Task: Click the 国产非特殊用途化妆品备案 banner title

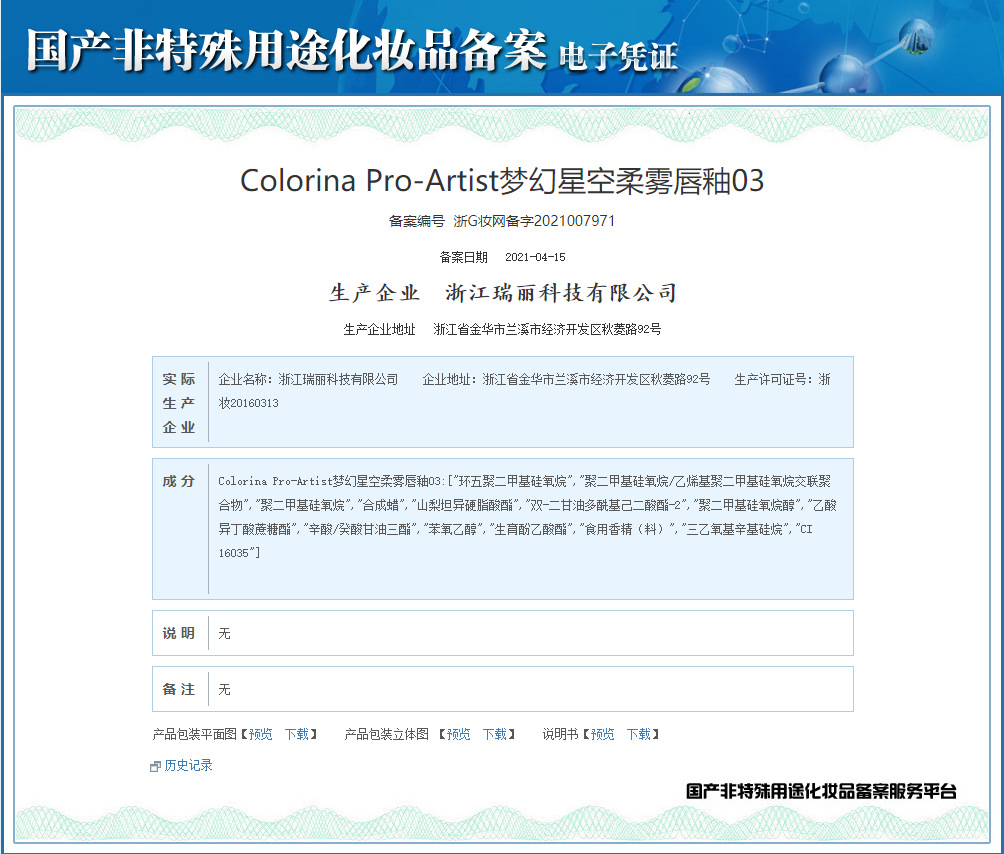Action: pos(286,50)
